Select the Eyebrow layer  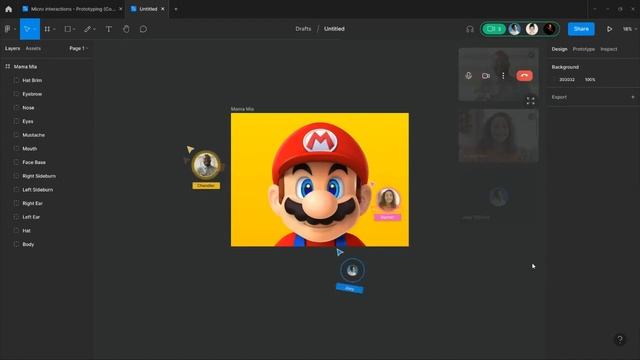tap(32, 94)
